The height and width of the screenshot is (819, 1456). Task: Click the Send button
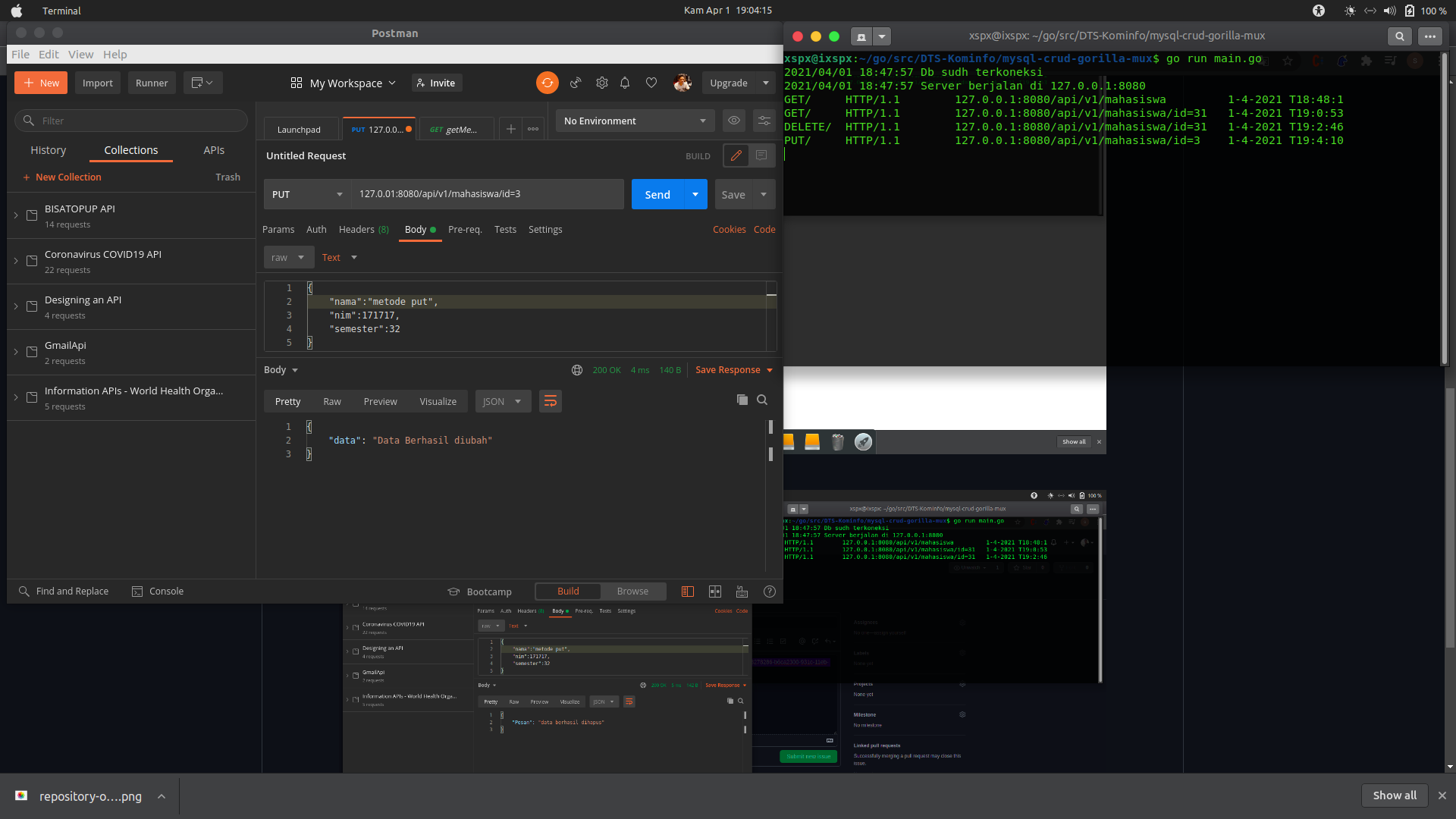tap(657, 194)
